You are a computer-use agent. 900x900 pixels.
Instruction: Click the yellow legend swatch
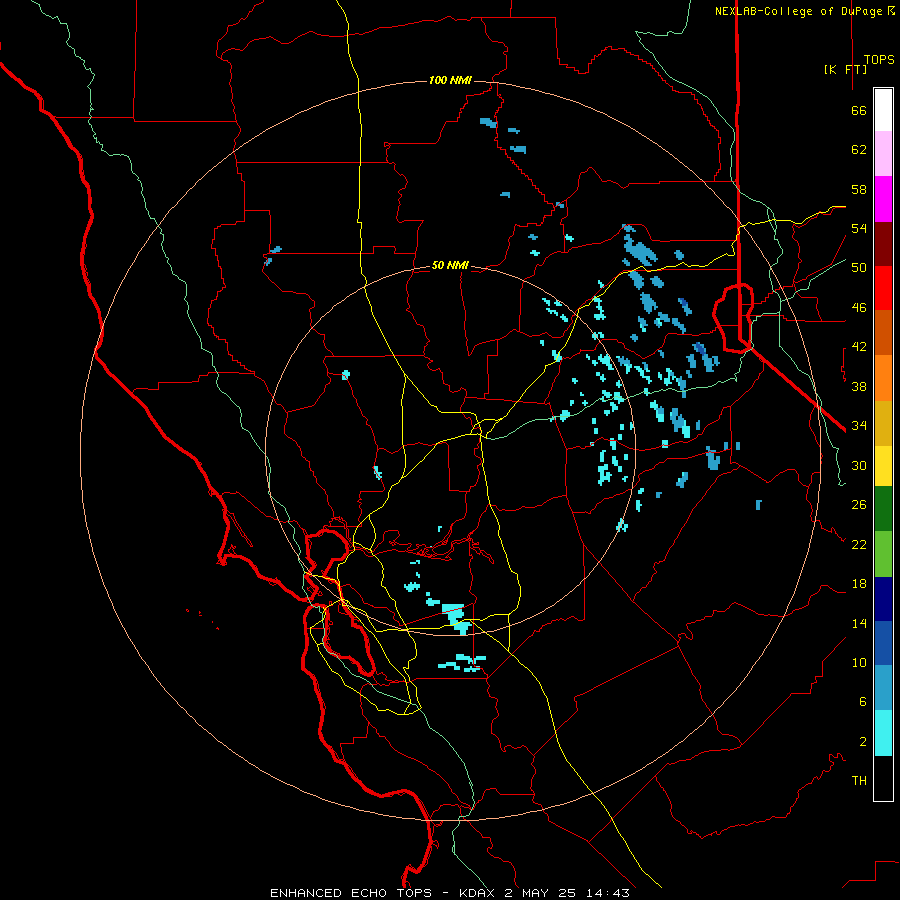(x=883, y=466)
